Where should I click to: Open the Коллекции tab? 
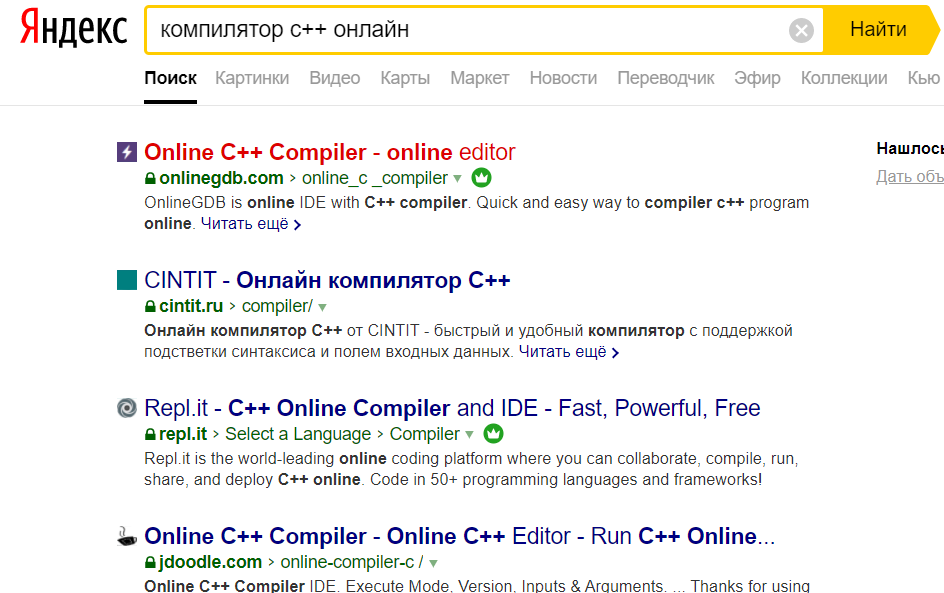coord(844,78)
